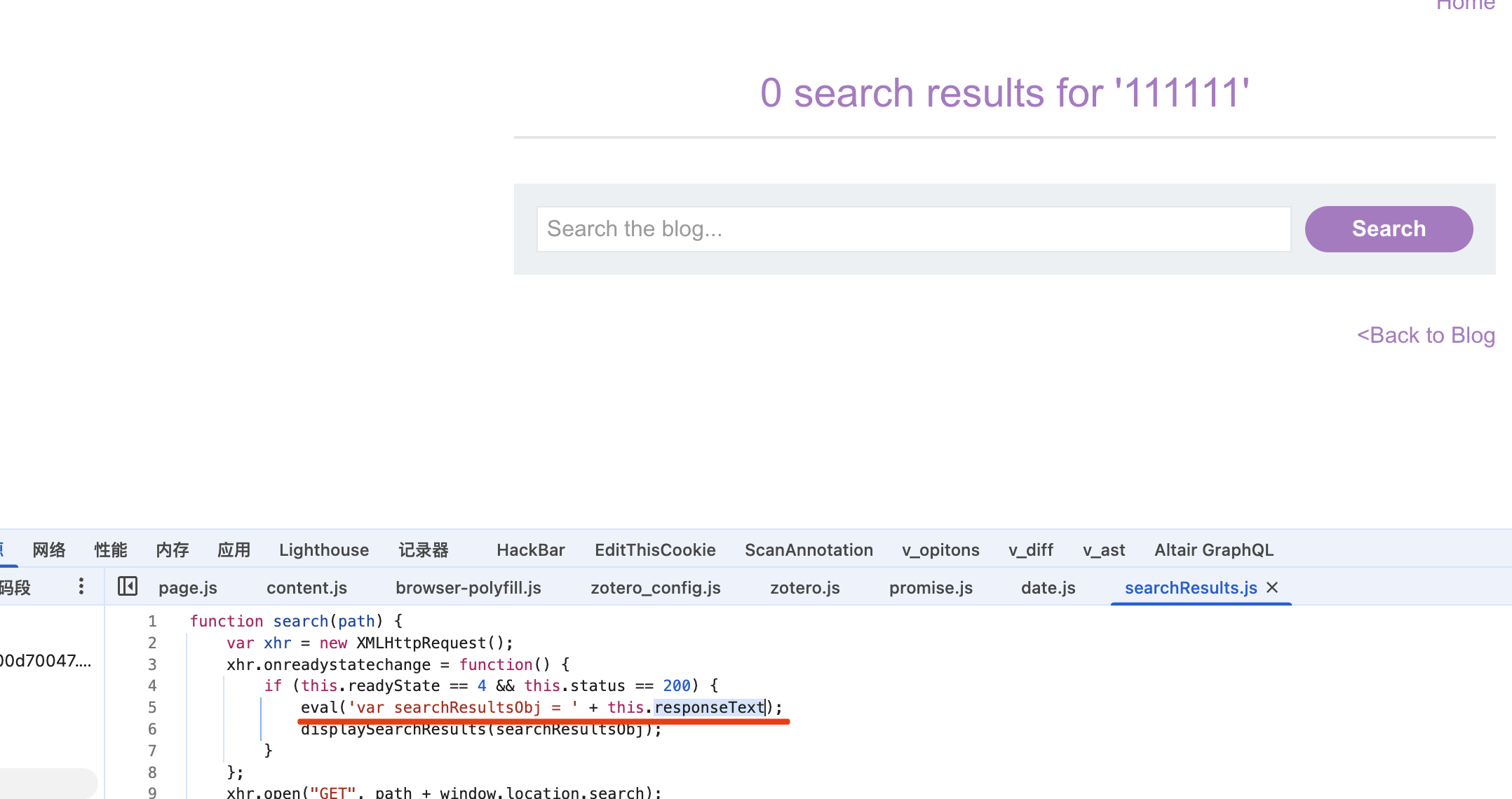
Task: Open the promise.js file tab
Action: click(930, 588)
